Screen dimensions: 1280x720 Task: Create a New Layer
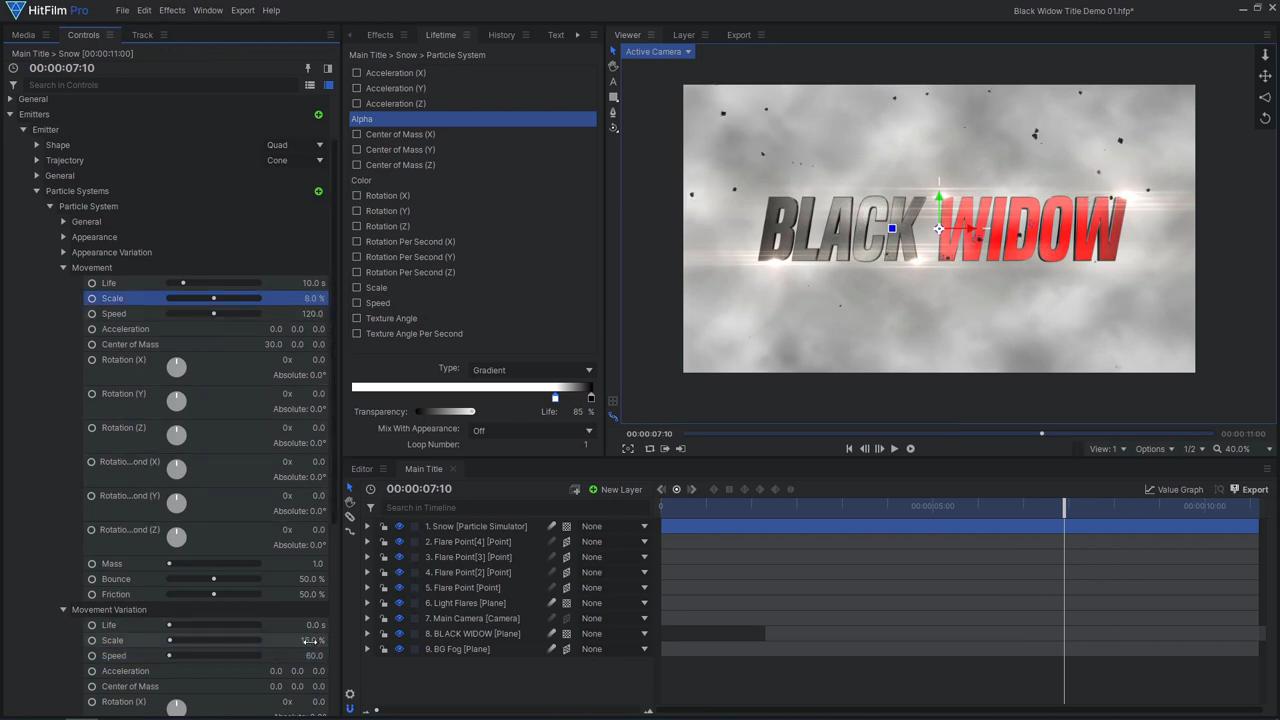pos(615,490)
